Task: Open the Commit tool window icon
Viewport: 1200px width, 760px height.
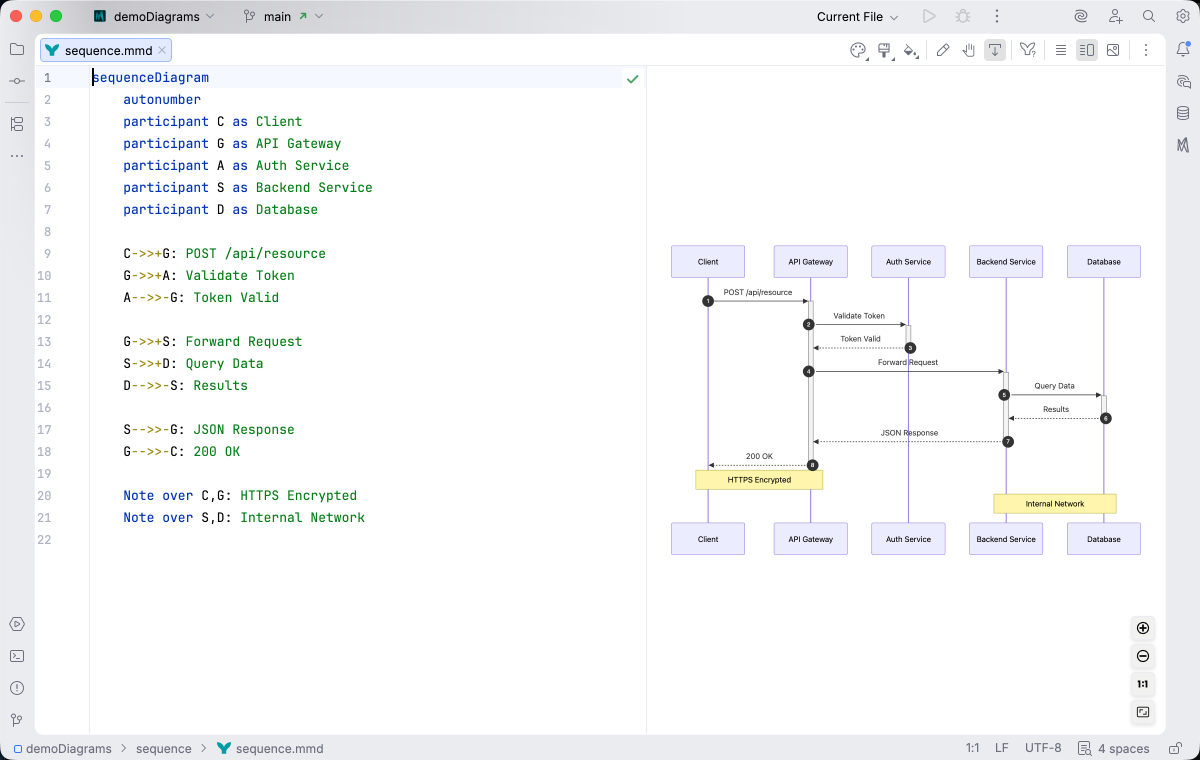Action: (x=17, y=80)
